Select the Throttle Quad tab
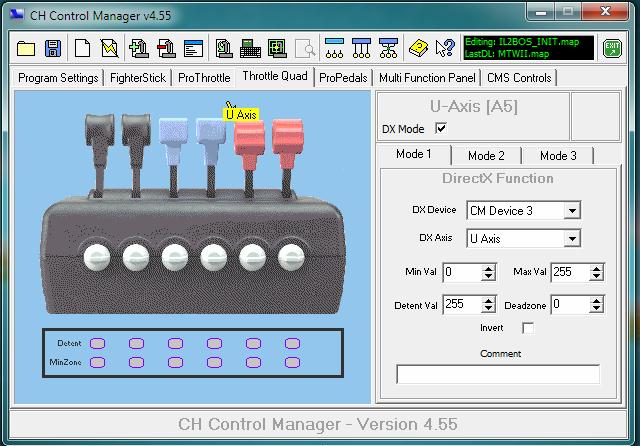 coord(275,76)
